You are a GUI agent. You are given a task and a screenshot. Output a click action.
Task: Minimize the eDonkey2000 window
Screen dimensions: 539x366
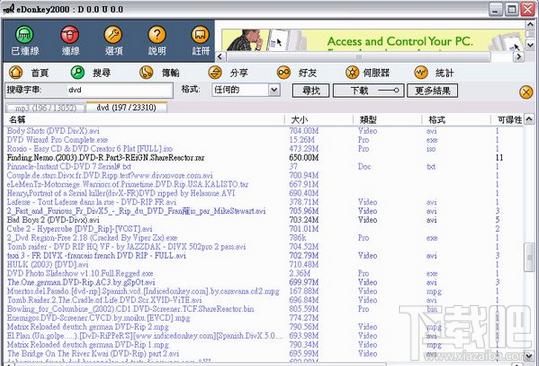[495, 9]
